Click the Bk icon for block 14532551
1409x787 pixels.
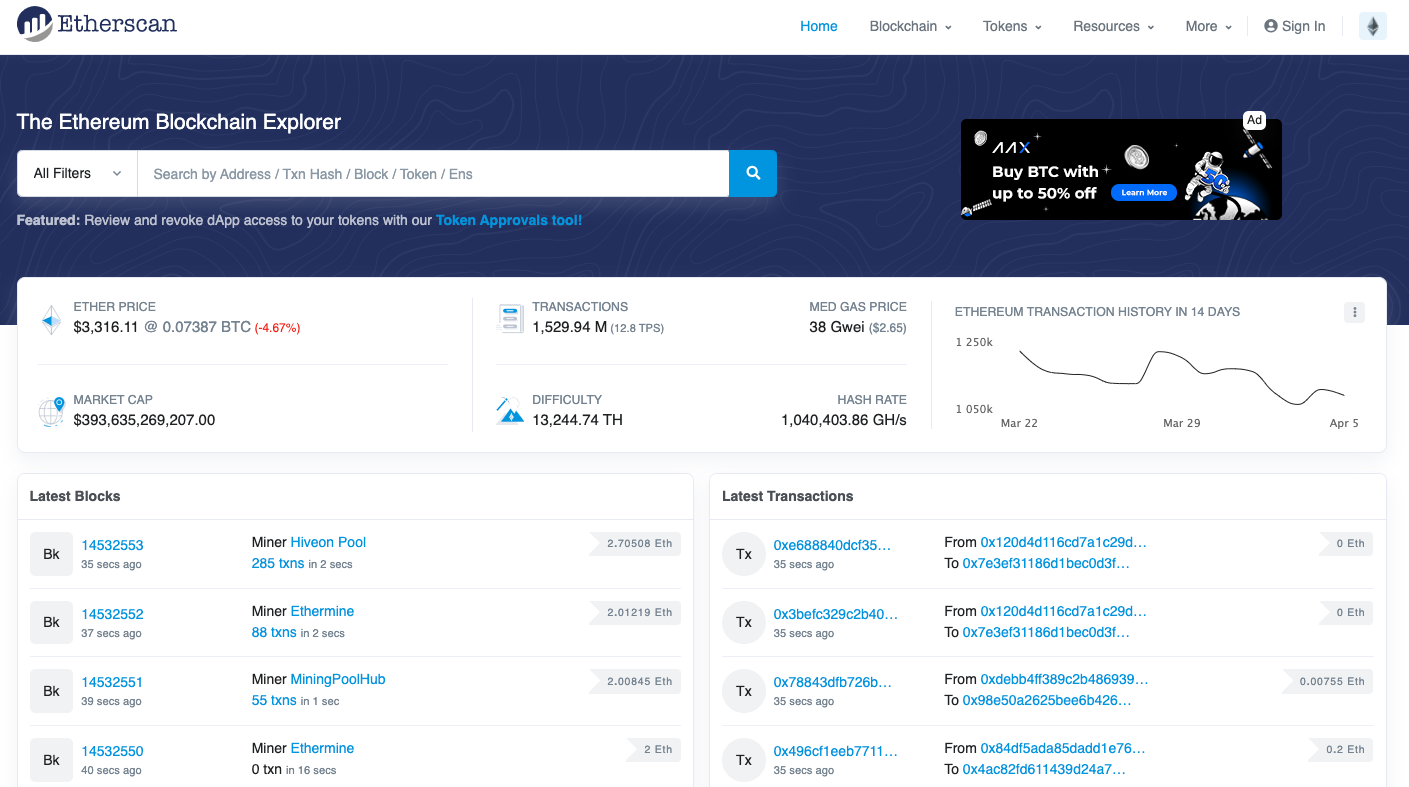[x=51, y=691]
